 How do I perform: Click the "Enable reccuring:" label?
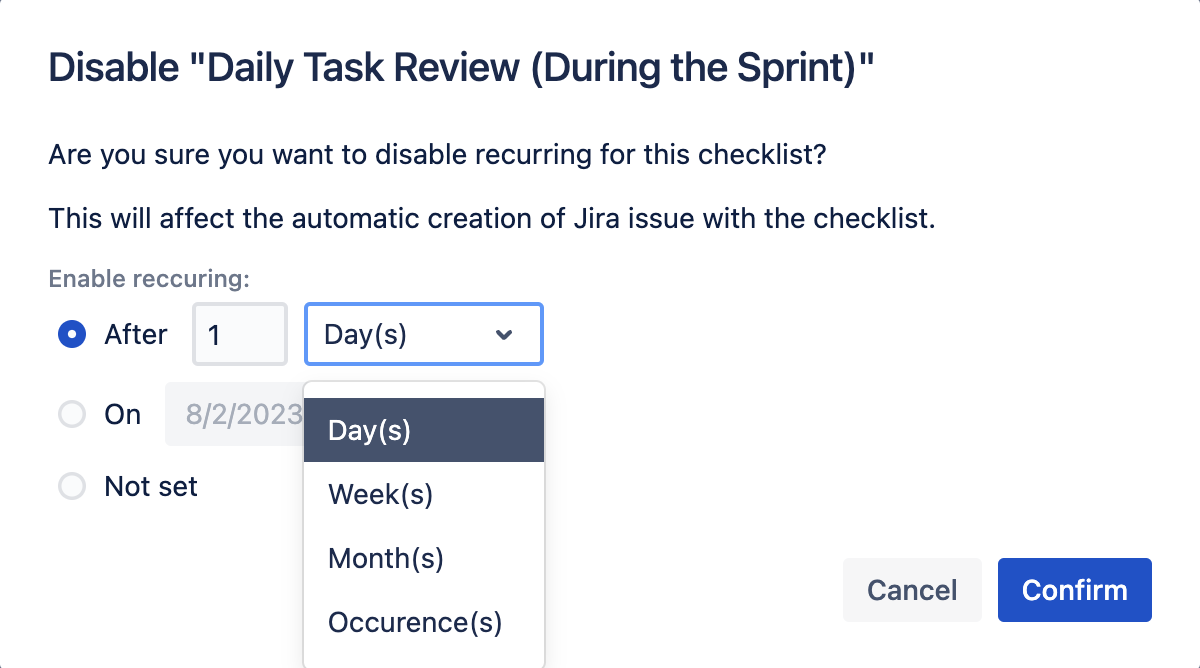click(x=149, y=279)
